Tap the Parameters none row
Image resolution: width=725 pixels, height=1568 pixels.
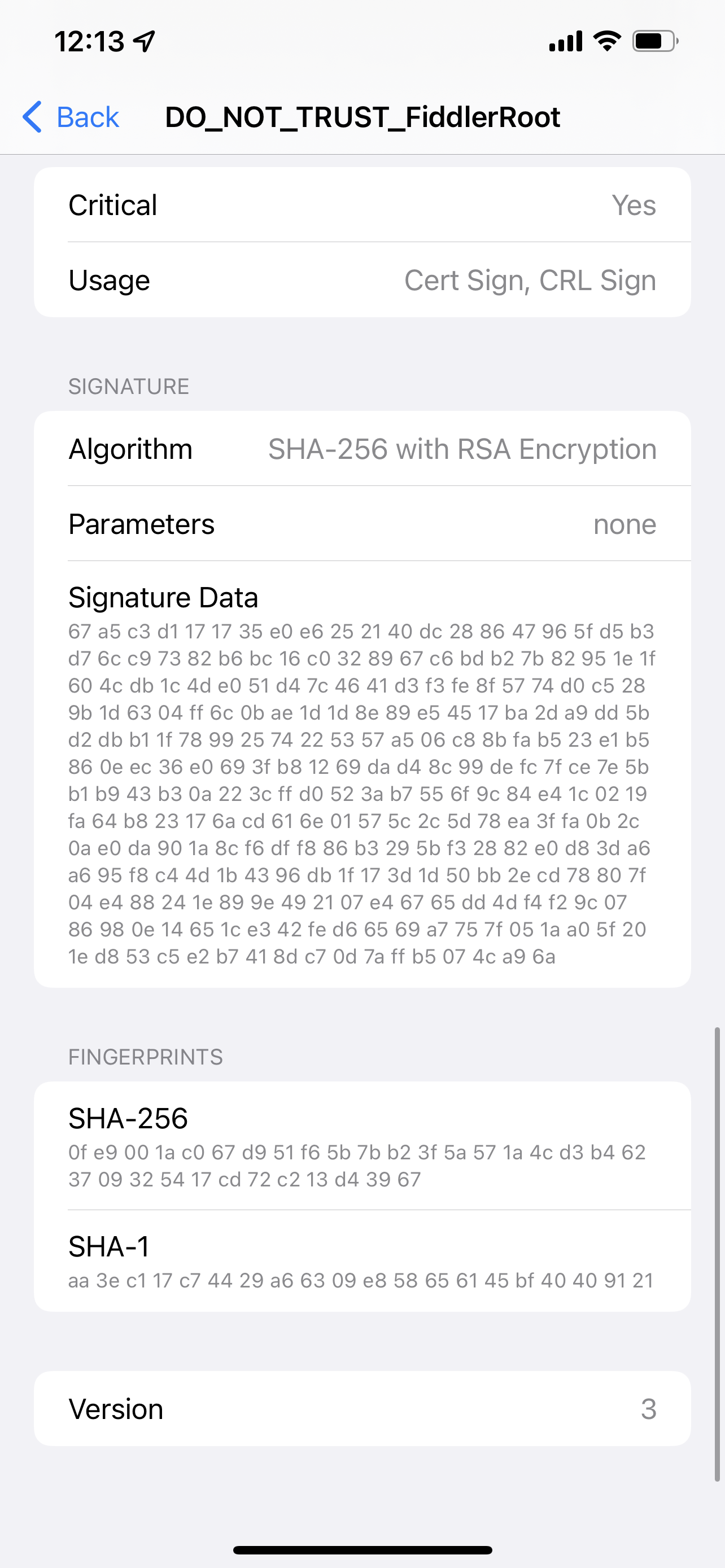362,524
